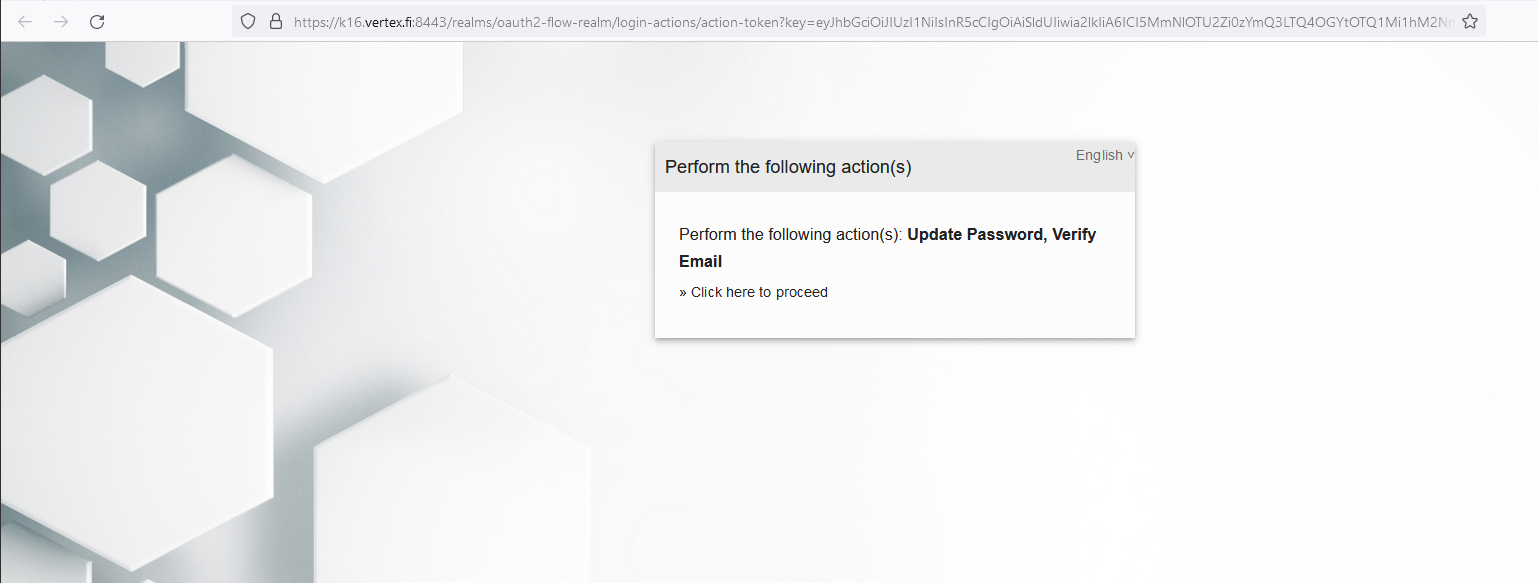Go back using the browser back arrow
Image resolution: width=1538 pixels, height=583 pixels.
click(26, 22)
